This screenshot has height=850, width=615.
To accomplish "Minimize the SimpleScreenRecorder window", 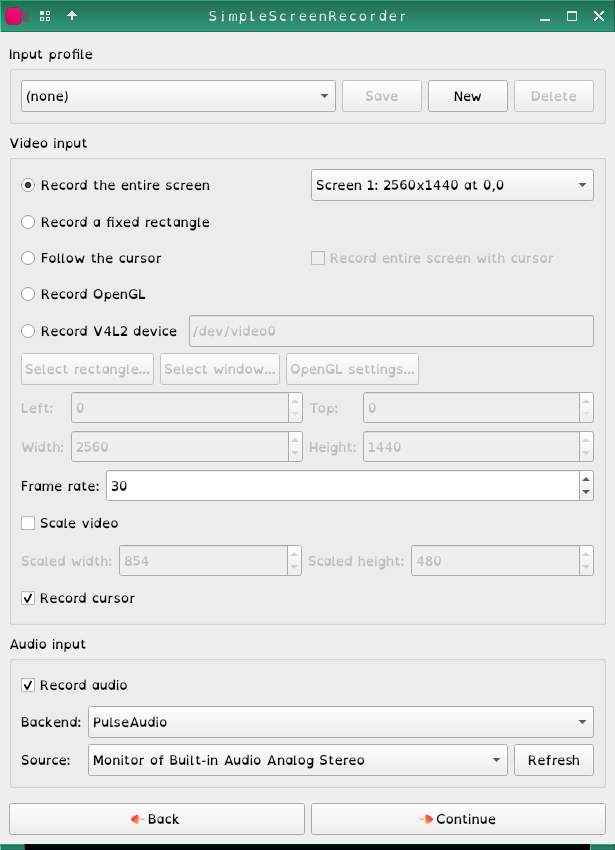I will pyautogui.click(x=544, y=16).
